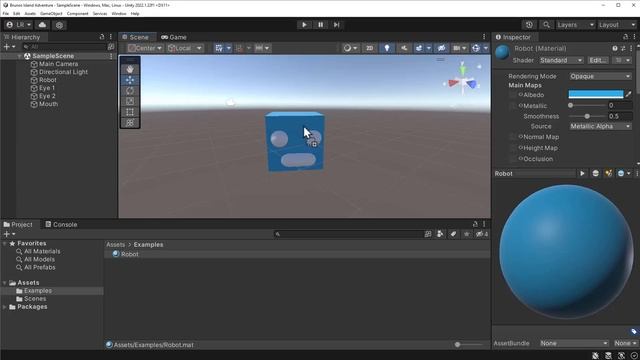Select the Rotate tool
Viewport: 640px width, 360px height.
(130, 91)
